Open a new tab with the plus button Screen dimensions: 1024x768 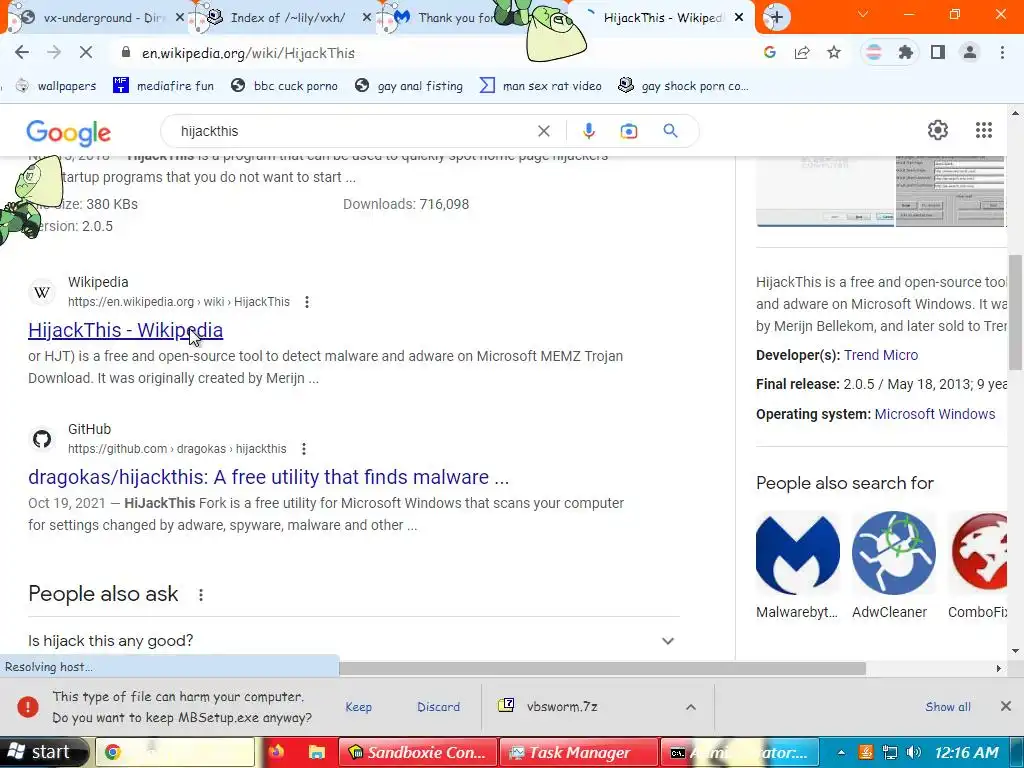tap(776, 17)
